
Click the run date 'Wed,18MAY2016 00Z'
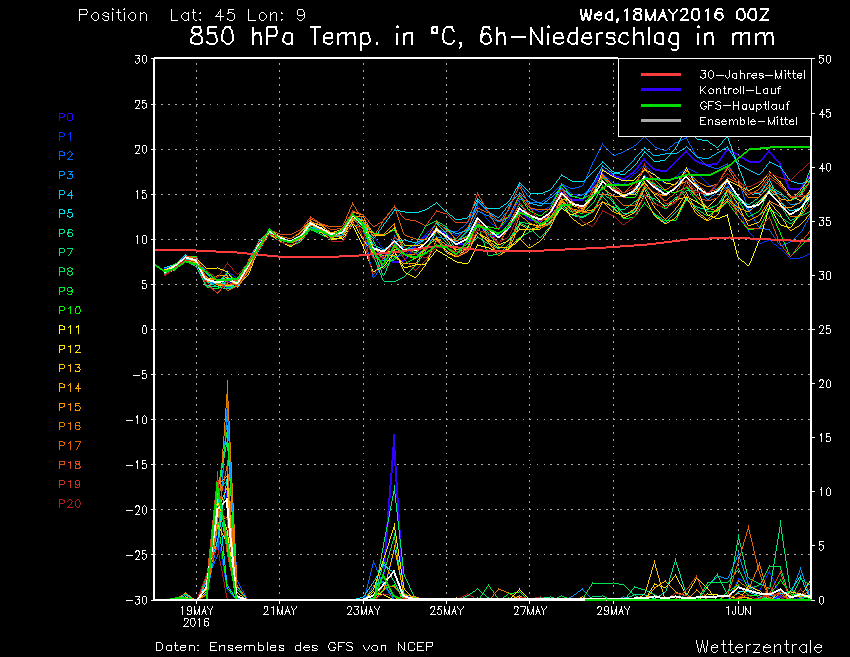pyautogui.click(x=674, y=15)
